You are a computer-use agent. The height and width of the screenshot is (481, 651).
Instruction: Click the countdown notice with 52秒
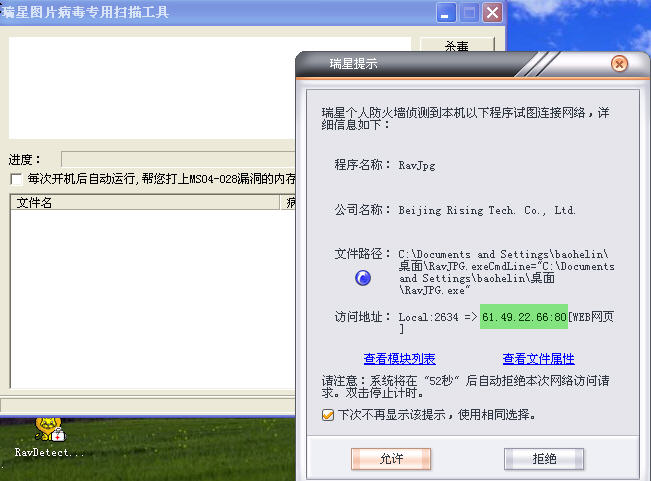465,386
